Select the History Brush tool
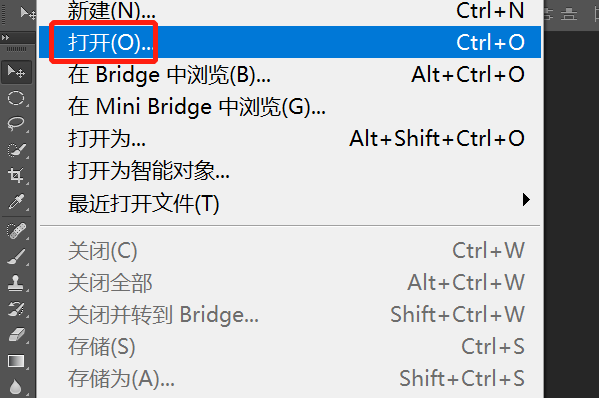This screenshot has height=398, width=599. [x=16, y=309]
